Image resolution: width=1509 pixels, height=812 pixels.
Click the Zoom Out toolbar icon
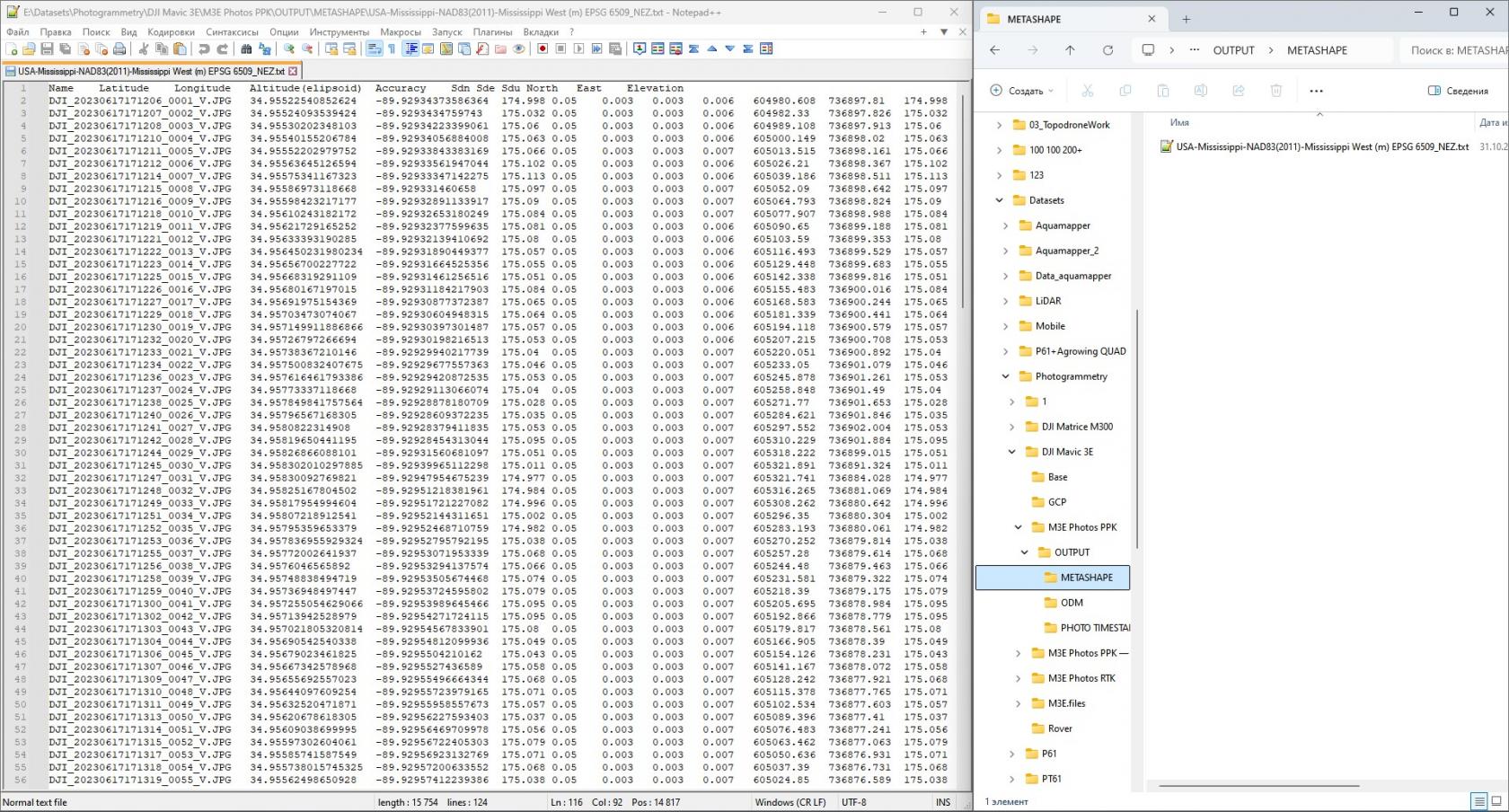pos(306,49)
